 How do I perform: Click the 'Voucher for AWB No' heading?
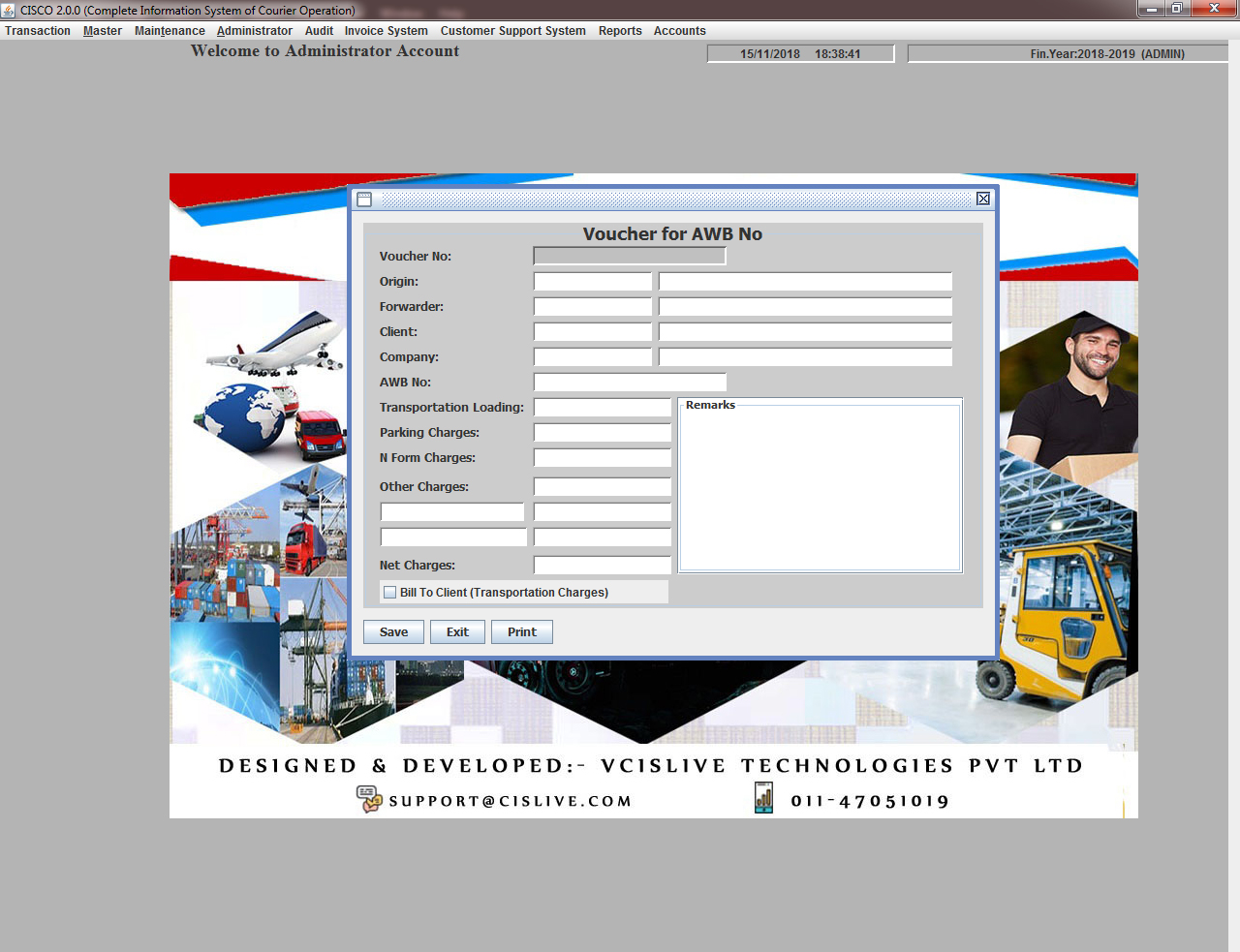point(672,234)
